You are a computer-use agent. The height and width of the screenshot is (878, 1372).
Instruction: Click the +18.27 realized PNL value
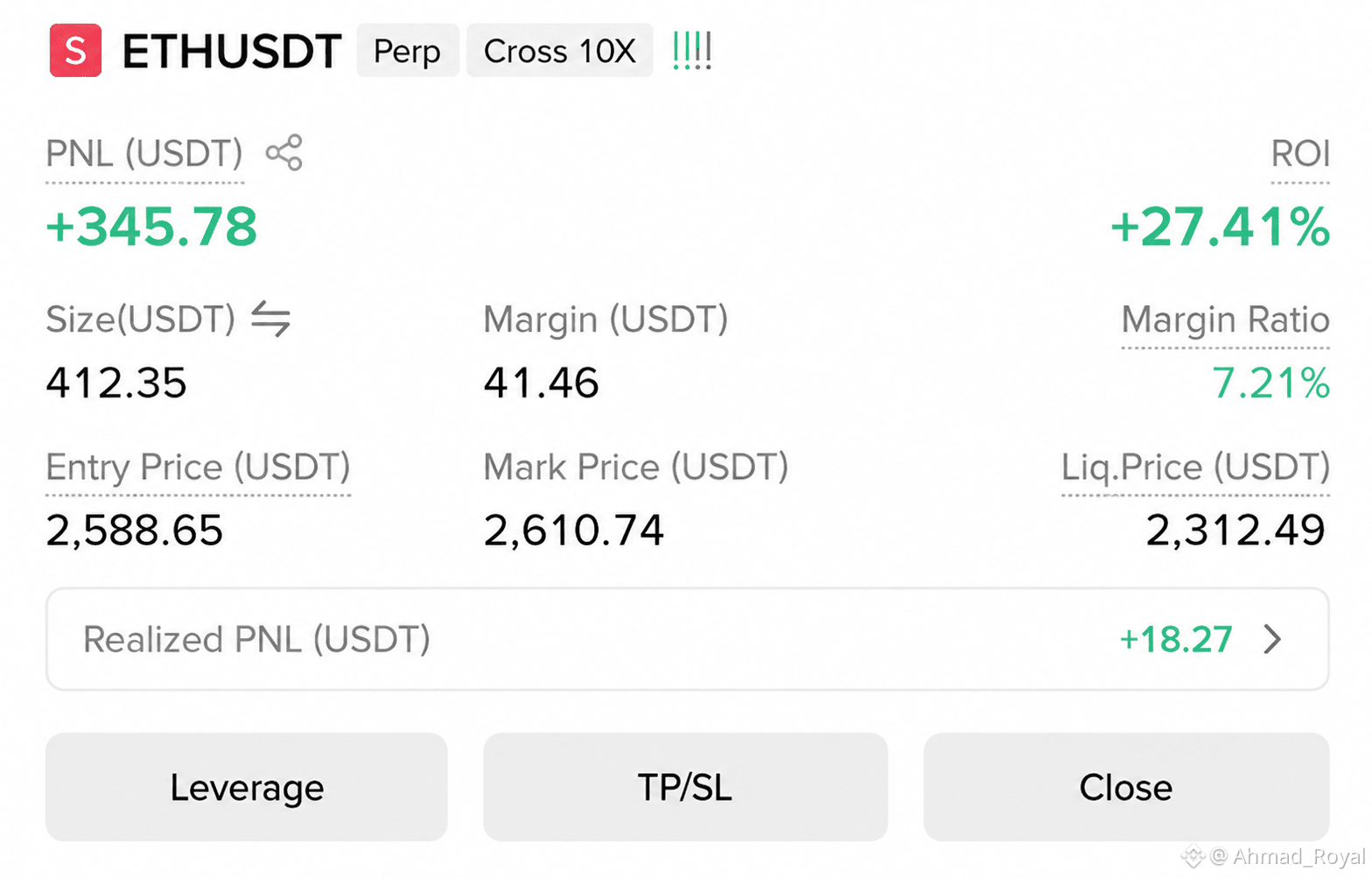(1176, 640)
